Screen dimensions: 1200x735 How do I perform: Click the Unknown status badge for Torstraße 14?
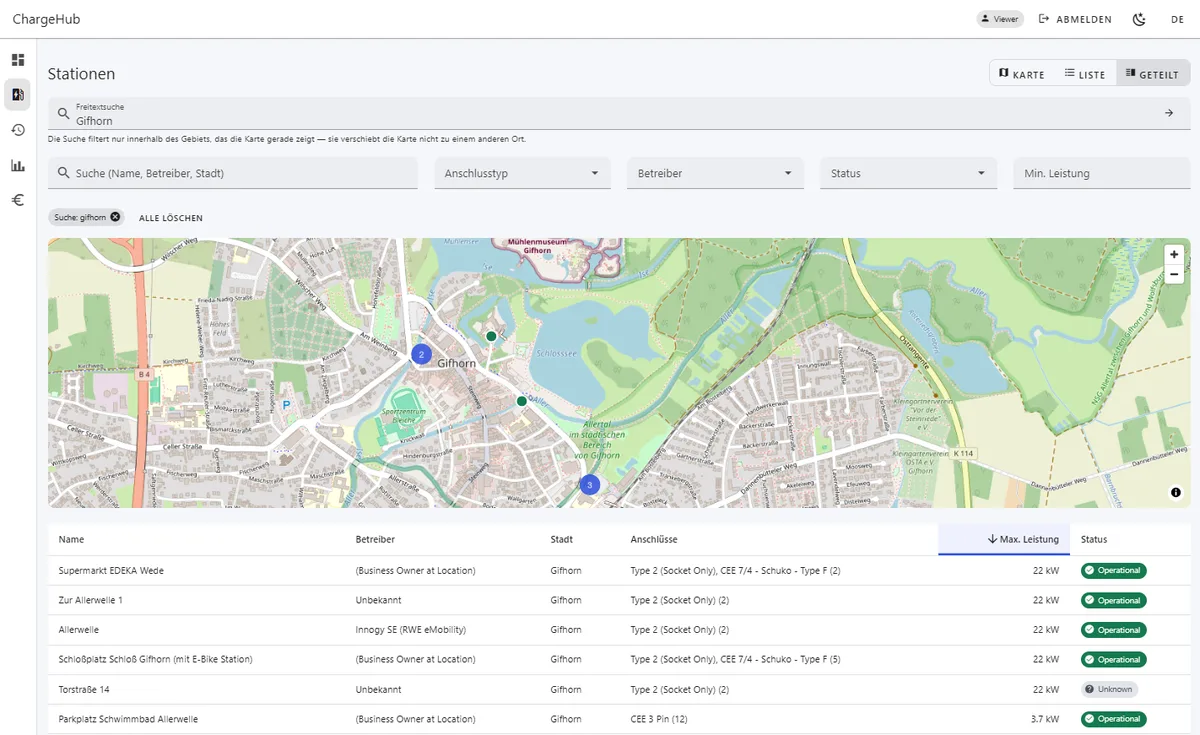click(x=1109, y=689)
